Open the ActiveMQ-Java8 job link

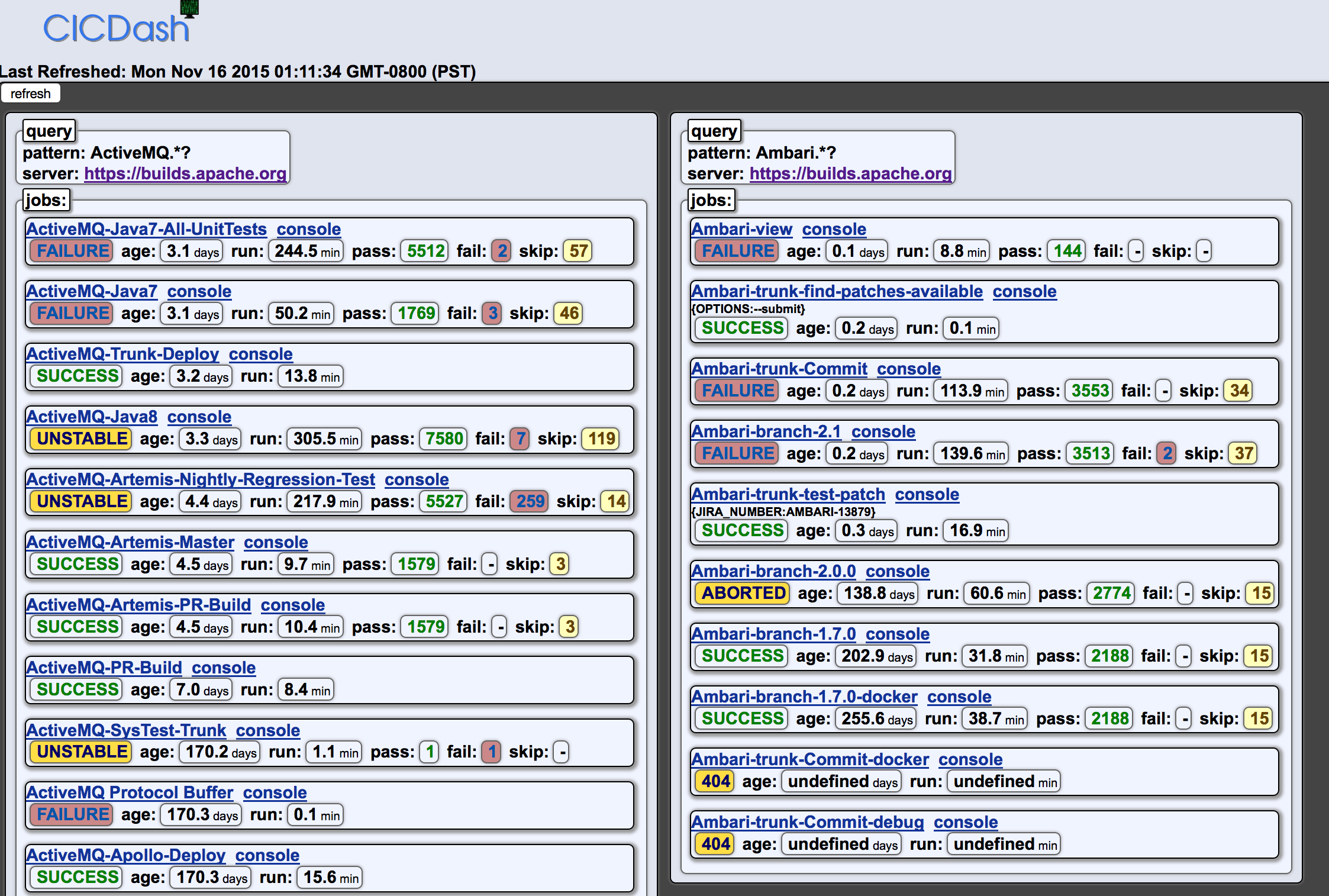[92, 417]
